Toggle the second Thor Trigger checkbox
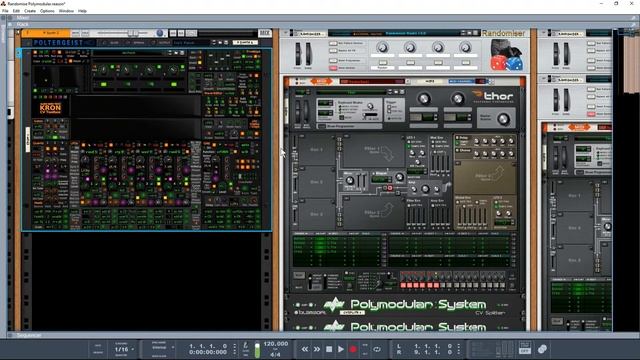The width and height of the screenshot is (640, 360). pos(389,111)
